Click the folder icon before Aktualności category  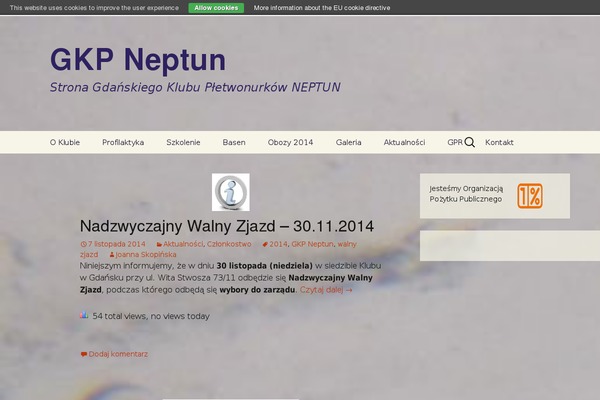pyautogui.click(x=159, y=244)
